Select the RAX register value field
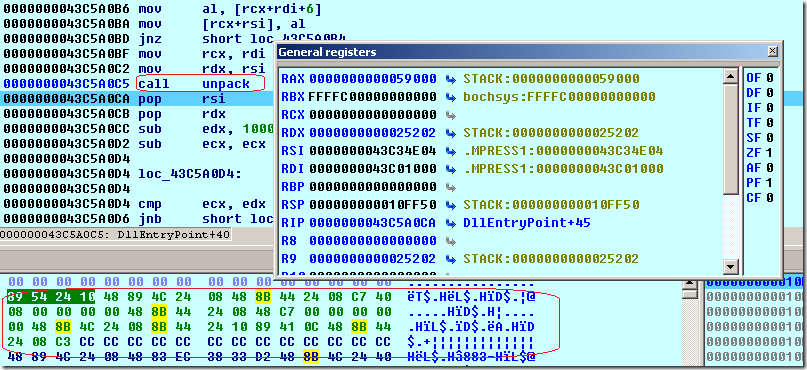 (373, 79)
